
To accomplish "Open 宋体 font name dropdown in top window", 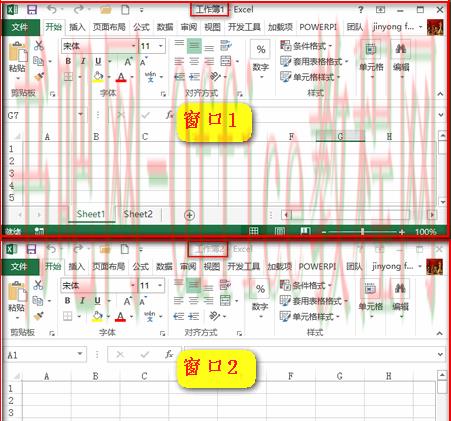I will [134, 46].
